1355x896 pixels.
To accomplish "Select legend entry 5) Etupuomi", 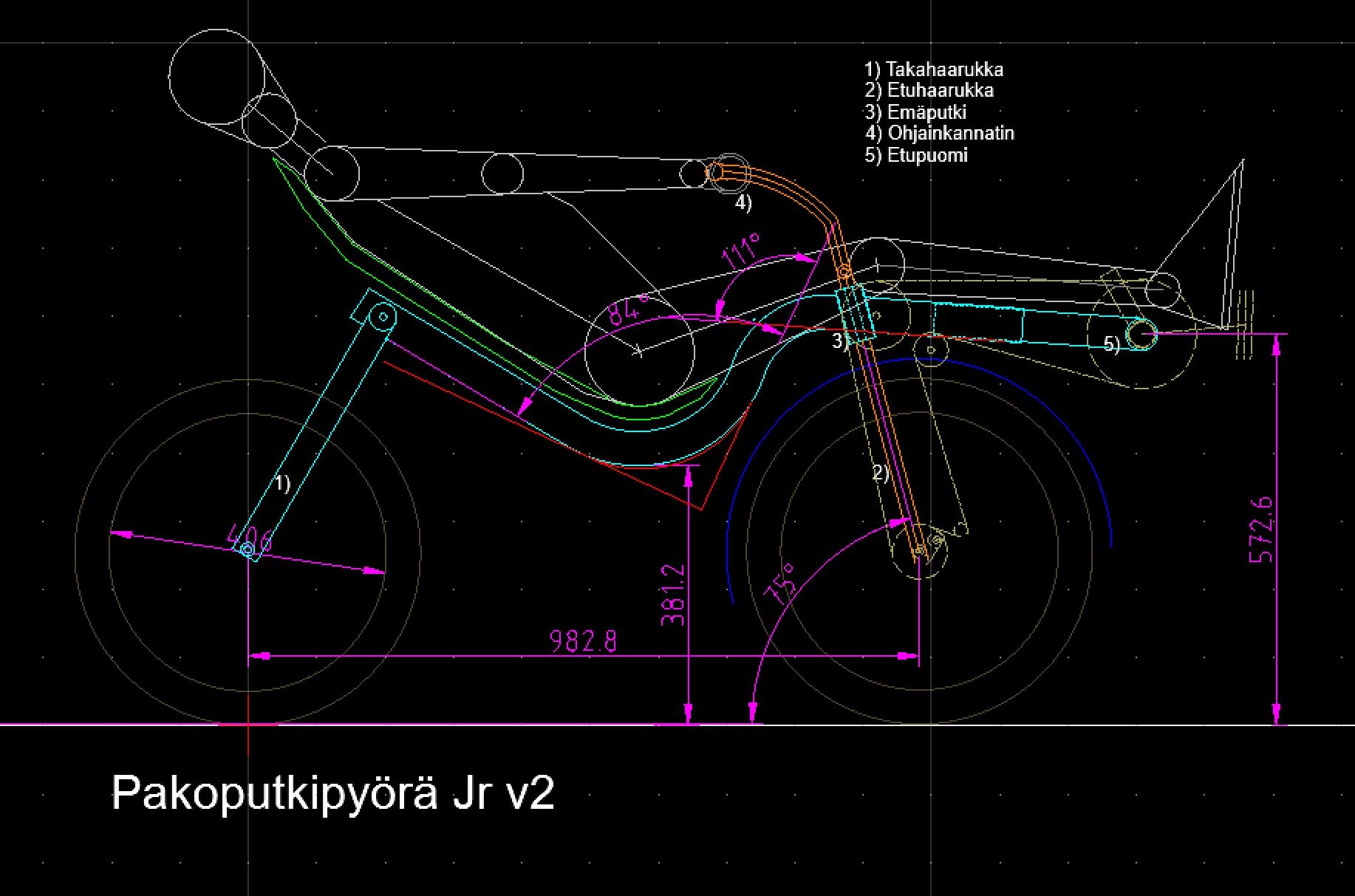I will click(x=916, y=155).
